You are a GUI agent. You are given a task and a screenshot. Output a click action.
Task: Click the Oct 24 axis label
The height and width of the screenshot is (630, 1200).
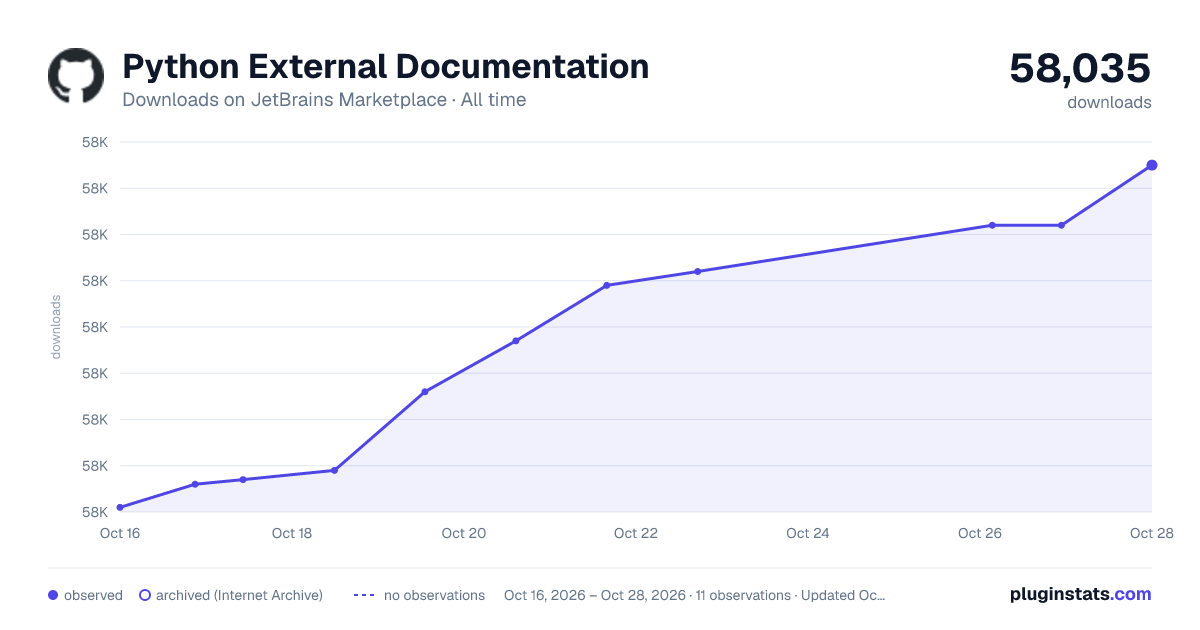pos(808,533)
